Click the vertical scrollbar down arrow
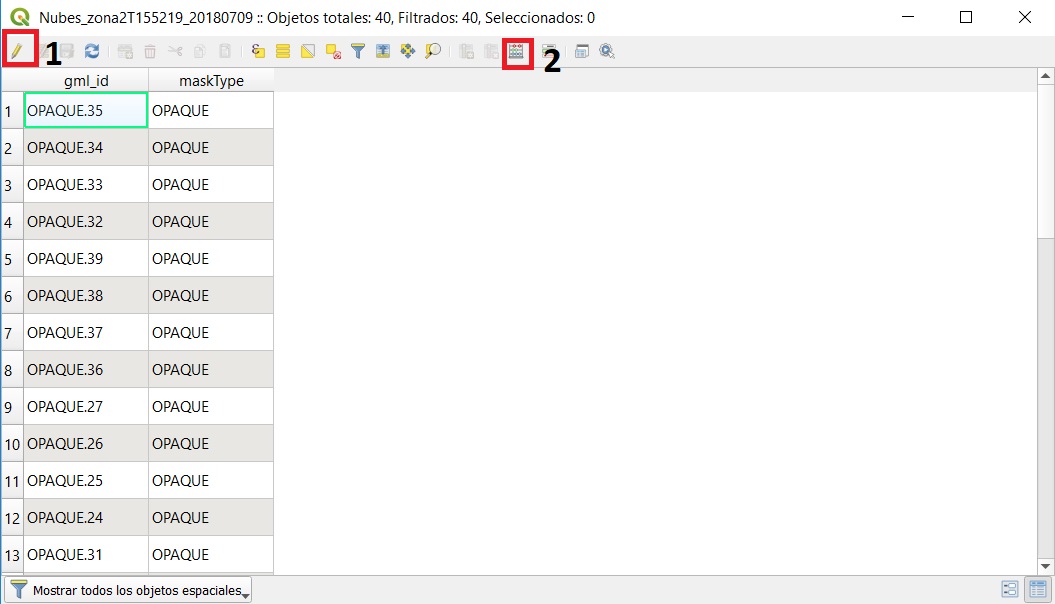The height and width of the screenshot is (604, 1055). click(x=1046, y=566)
